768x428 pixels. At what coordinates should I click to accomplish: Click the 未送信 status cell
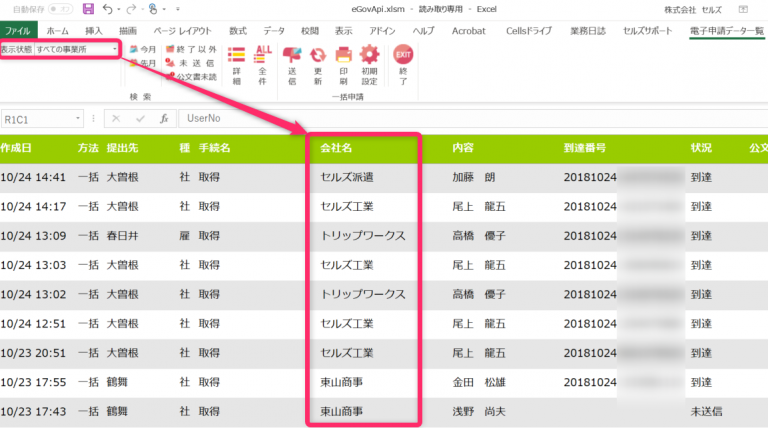click(706, 412)
